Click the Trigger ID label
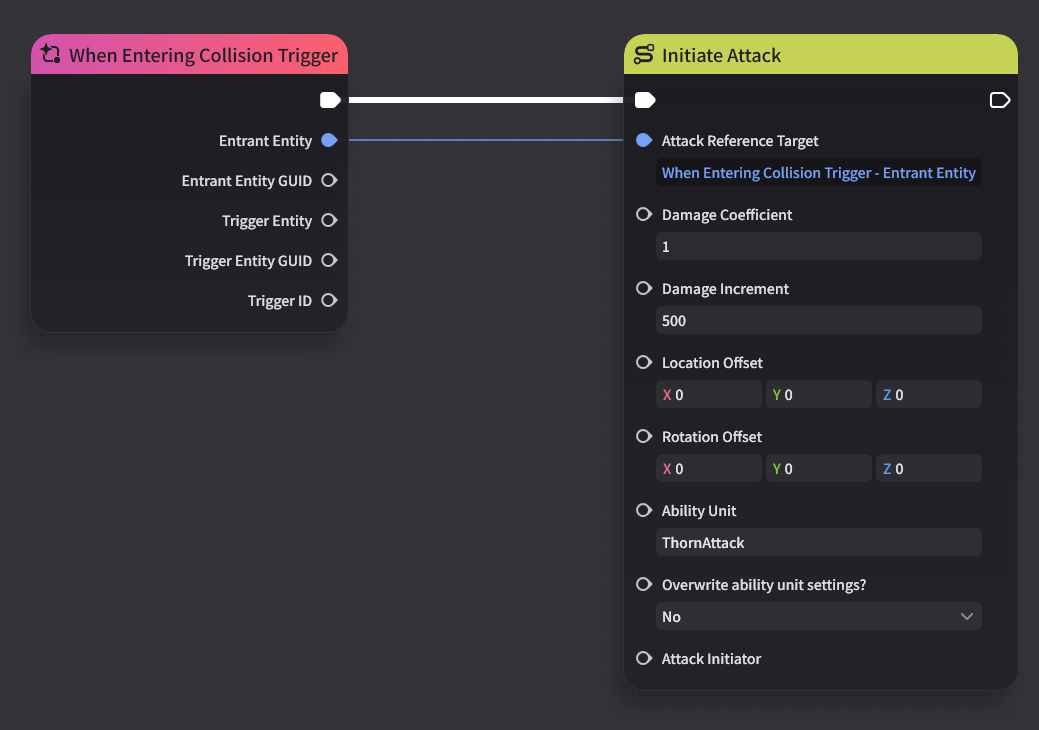This screenshot has width=1039, height=730. click(x=280, y=301)
